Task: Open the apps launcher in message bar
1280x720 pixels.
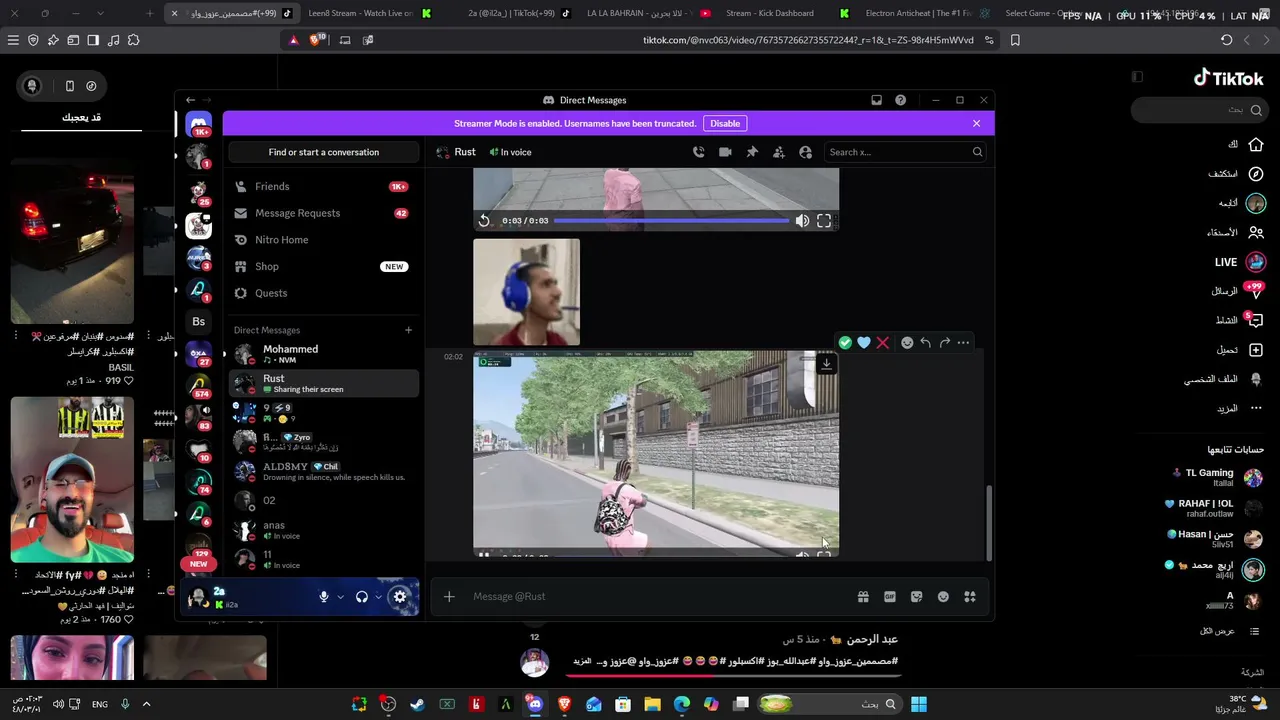Action: tap(970, 597)
